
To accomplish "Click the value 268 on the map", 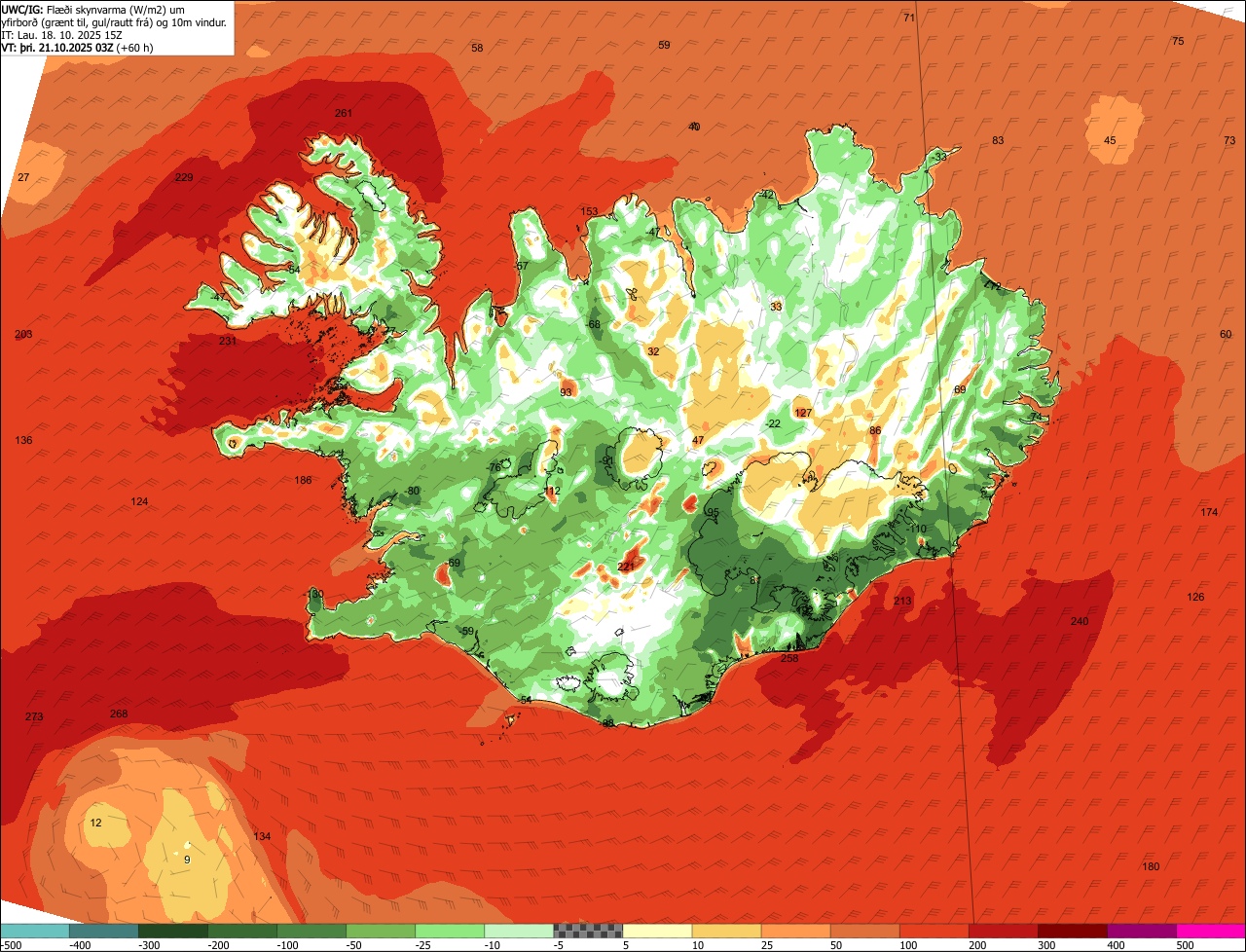I will (x=119, y=714).
